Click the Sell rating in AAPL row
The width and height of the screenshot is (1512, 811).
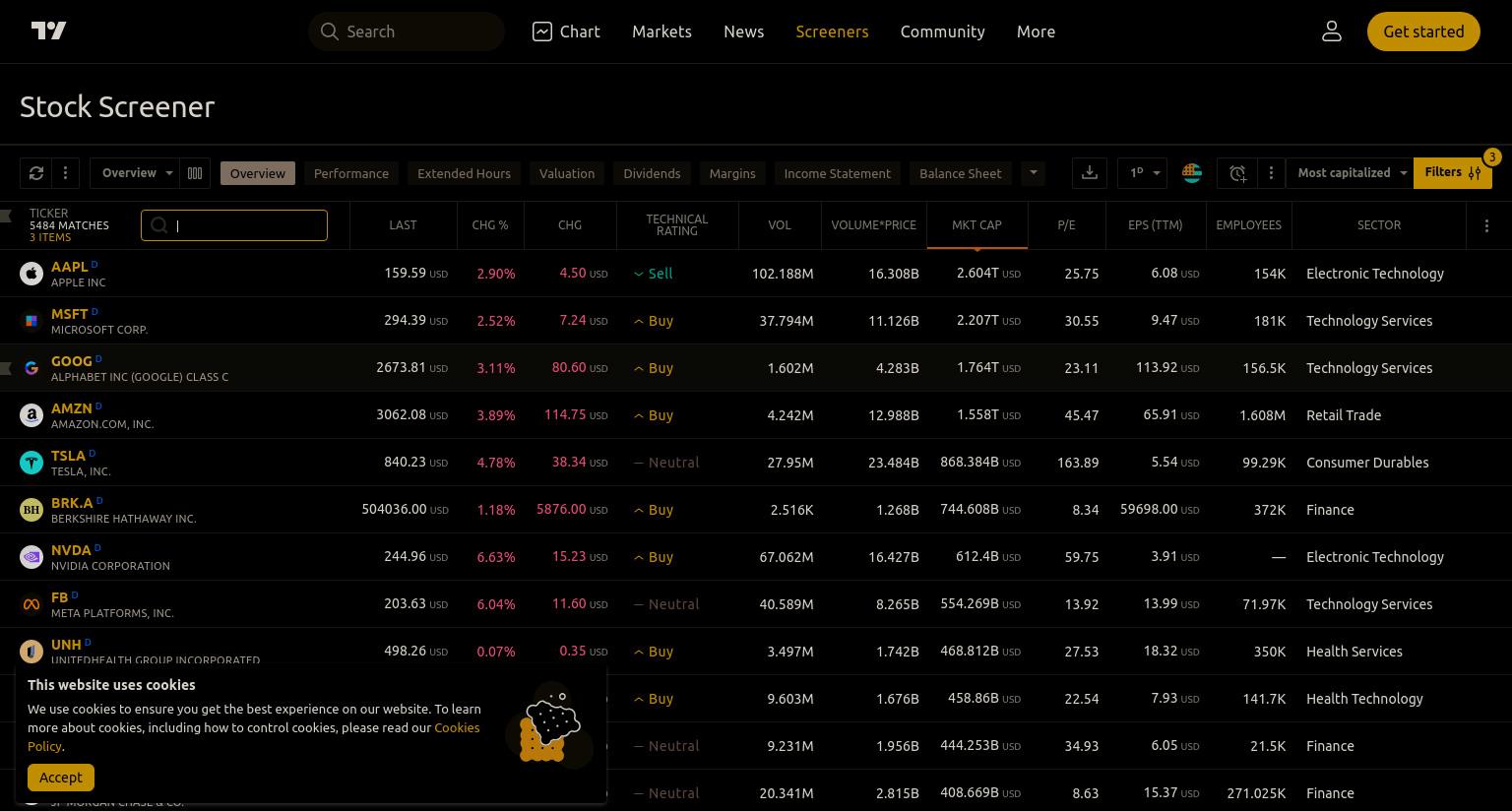pyautogui.click(x=654, y=274)
